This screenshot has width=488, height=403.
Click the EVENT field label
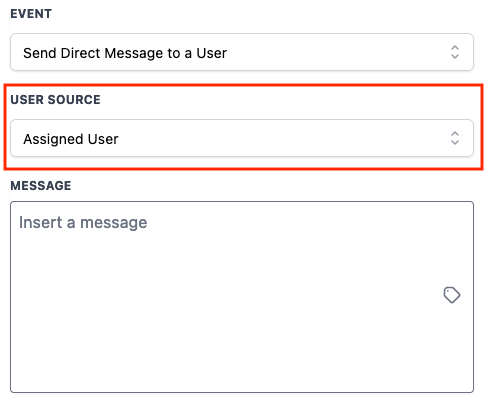pyautogui.click(x=31, y=14)
